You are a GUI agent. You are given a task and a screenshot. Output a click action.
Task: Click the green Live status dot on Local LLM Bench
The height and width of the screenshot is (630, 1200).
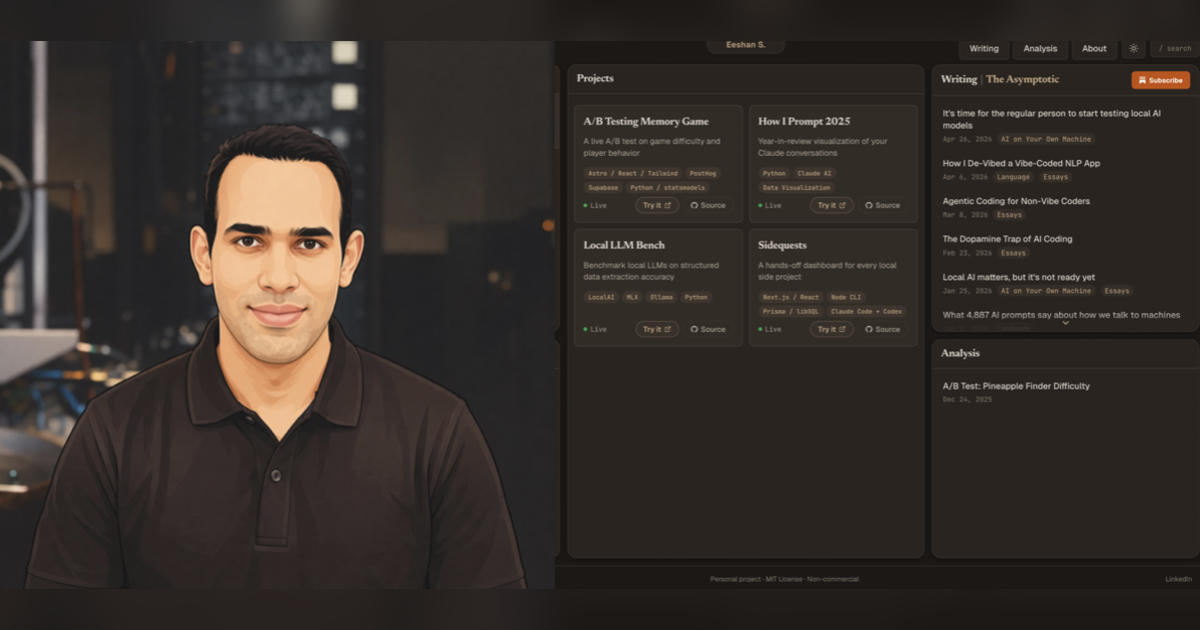point(585,329)
